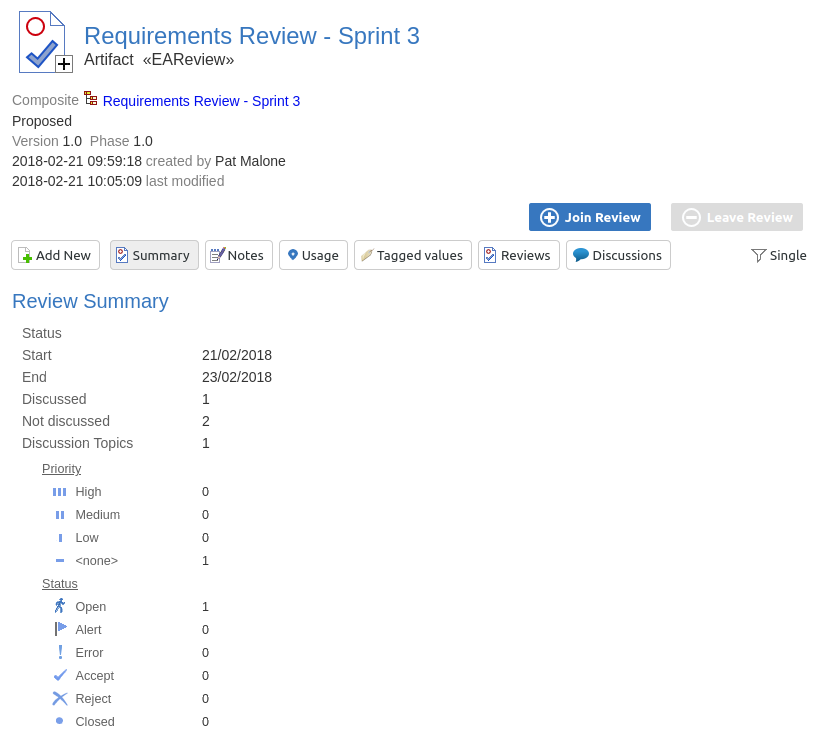Click the High priority icon
Screen dimensions: 822x743
pyautogui.click(x=60, y=492)
